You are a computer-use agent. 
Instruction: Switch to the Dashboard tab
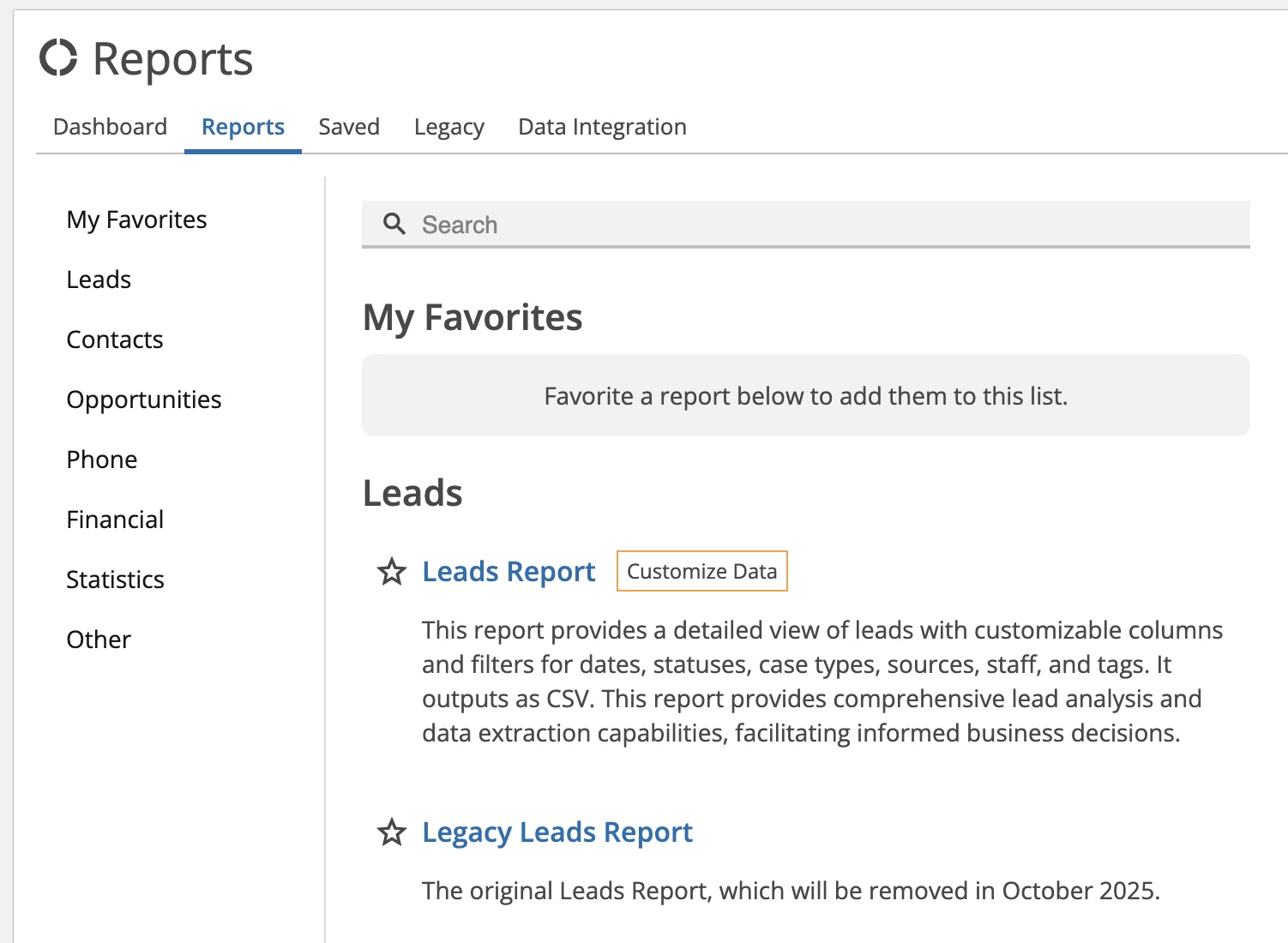[x=110, y=127]
